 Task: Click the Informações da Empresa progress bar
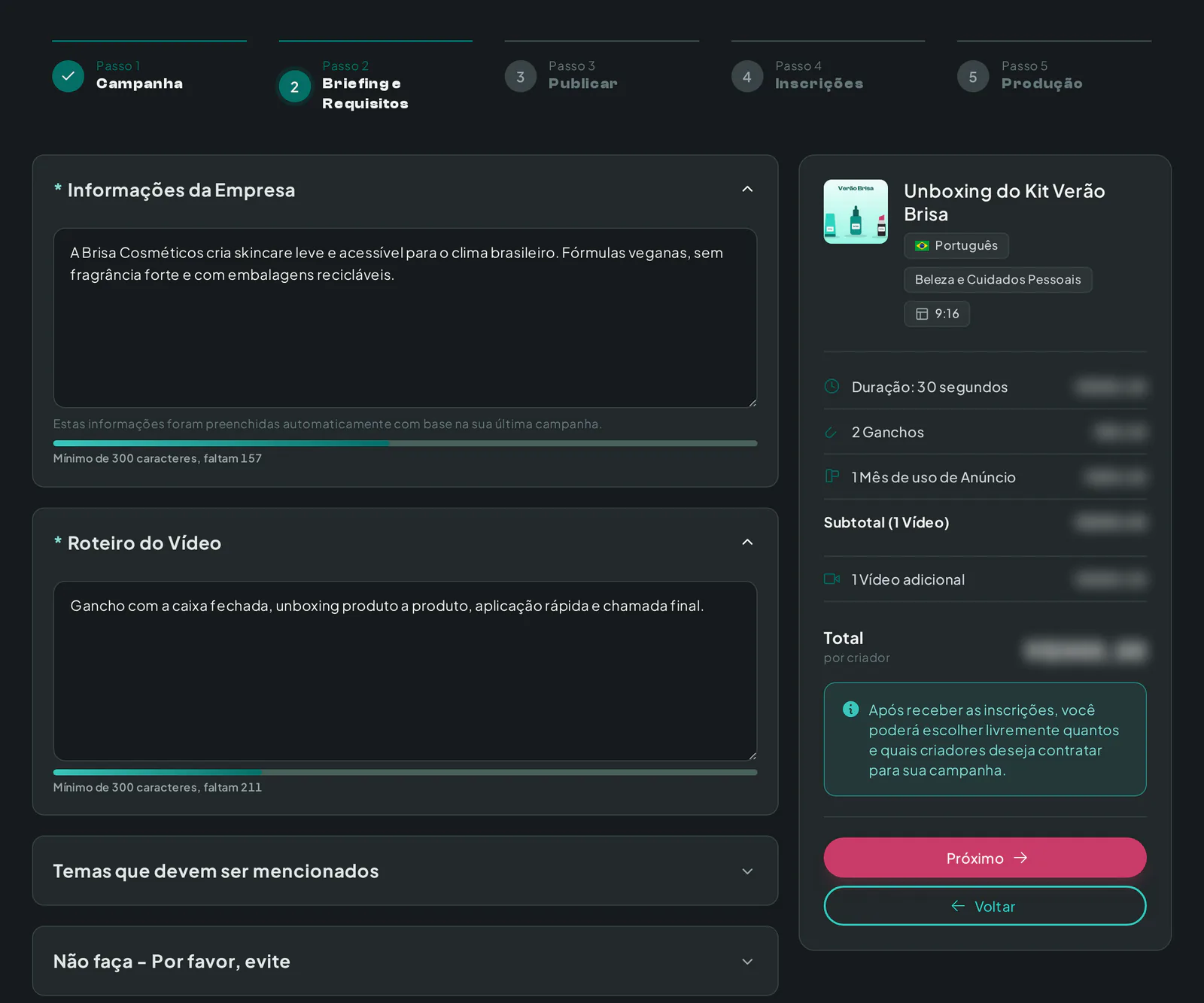point(405,443)
